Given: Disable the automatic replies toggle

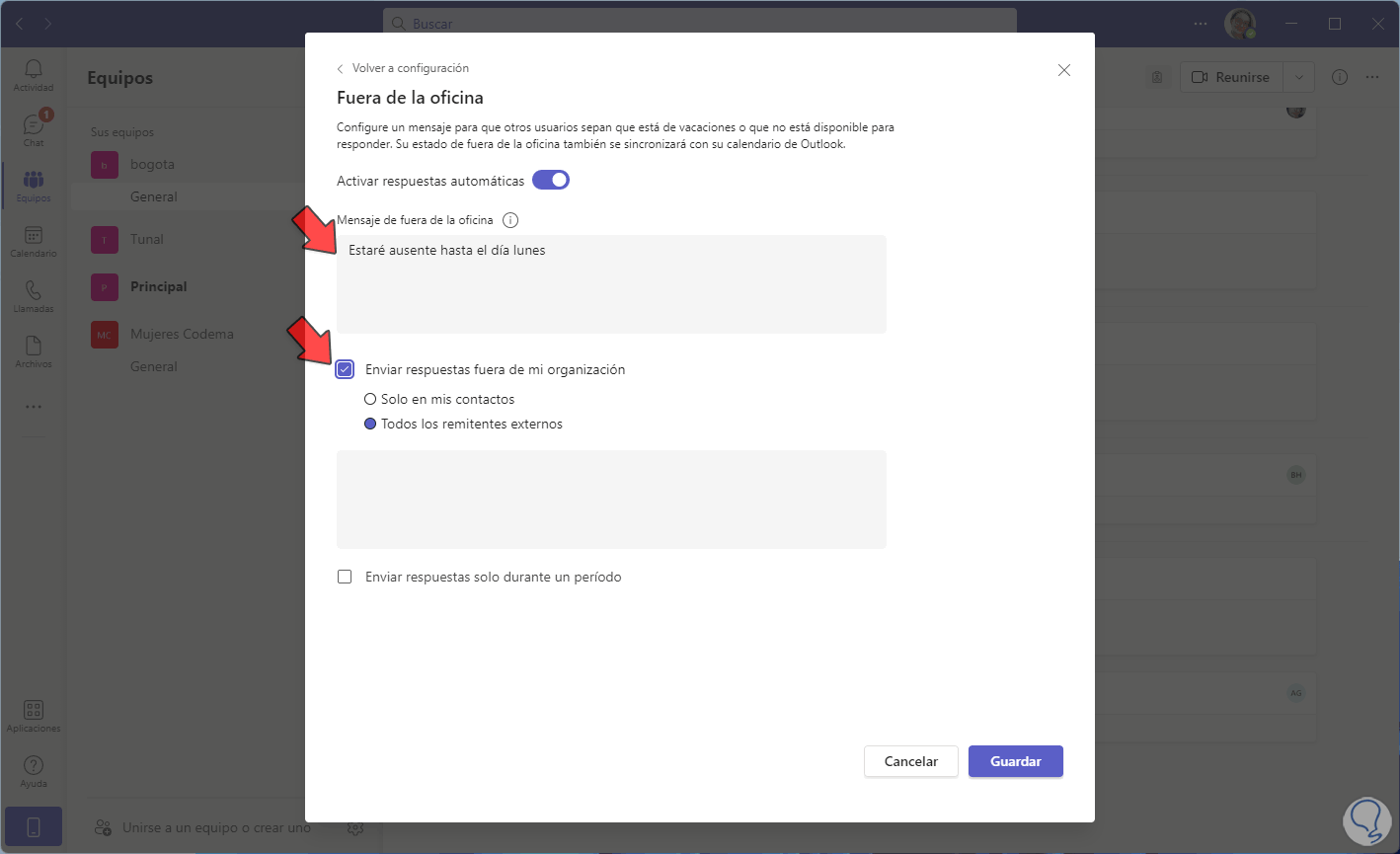Looking at the screenshot, I should pyautogui.click(x=551, y=181).
